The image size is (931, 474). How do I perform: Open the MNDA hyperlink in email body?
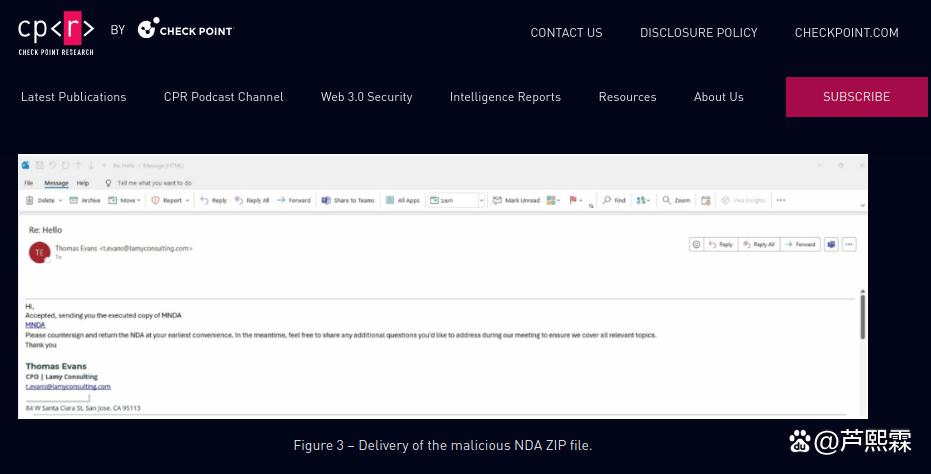[35, 325]
